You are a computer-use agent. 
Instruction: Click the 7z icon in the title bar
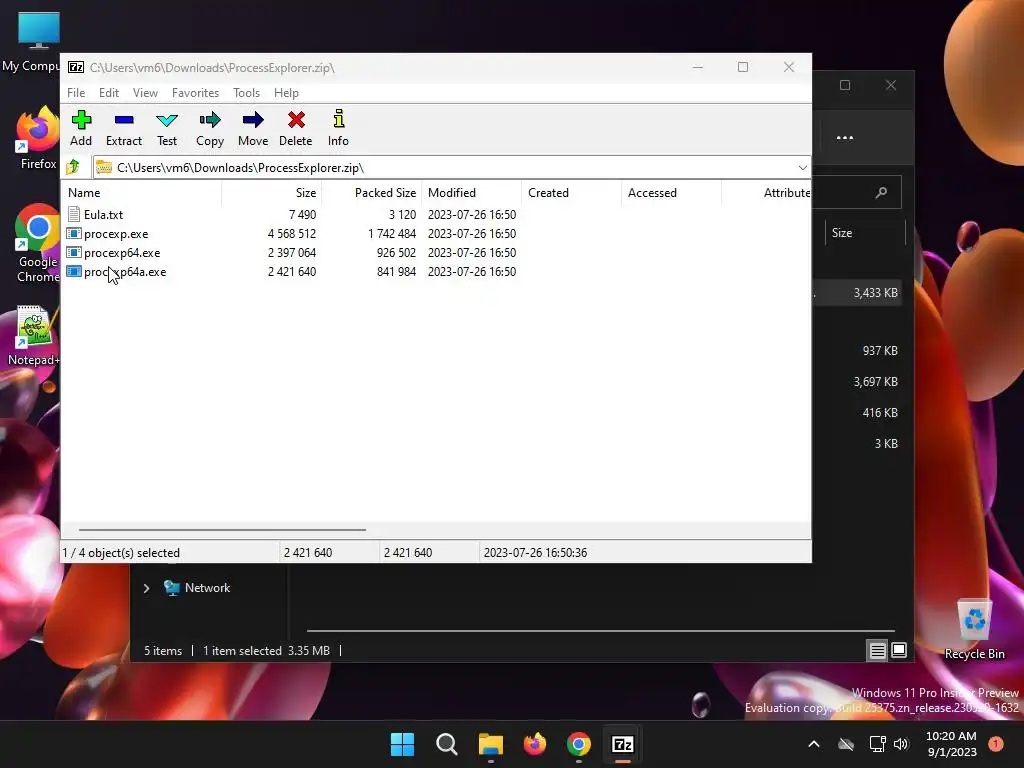76,67
